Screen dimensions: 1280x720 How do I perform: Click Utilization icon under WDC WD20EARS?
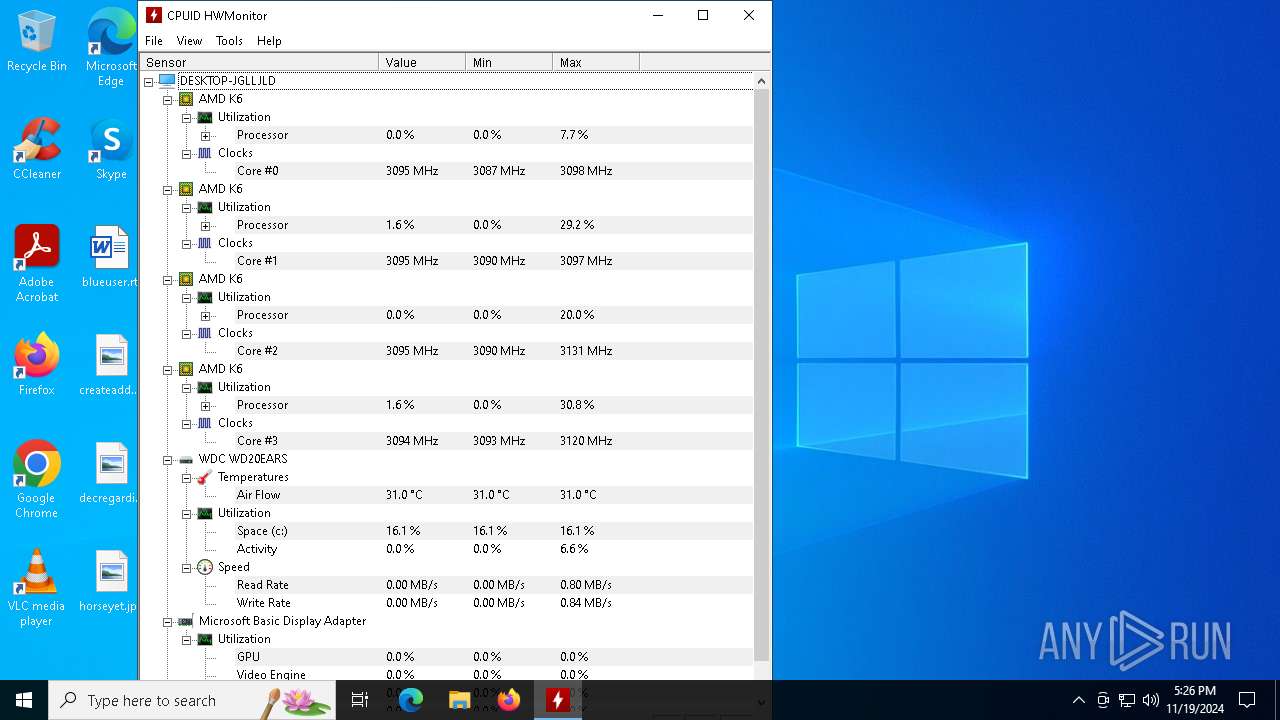coord(205,513)
